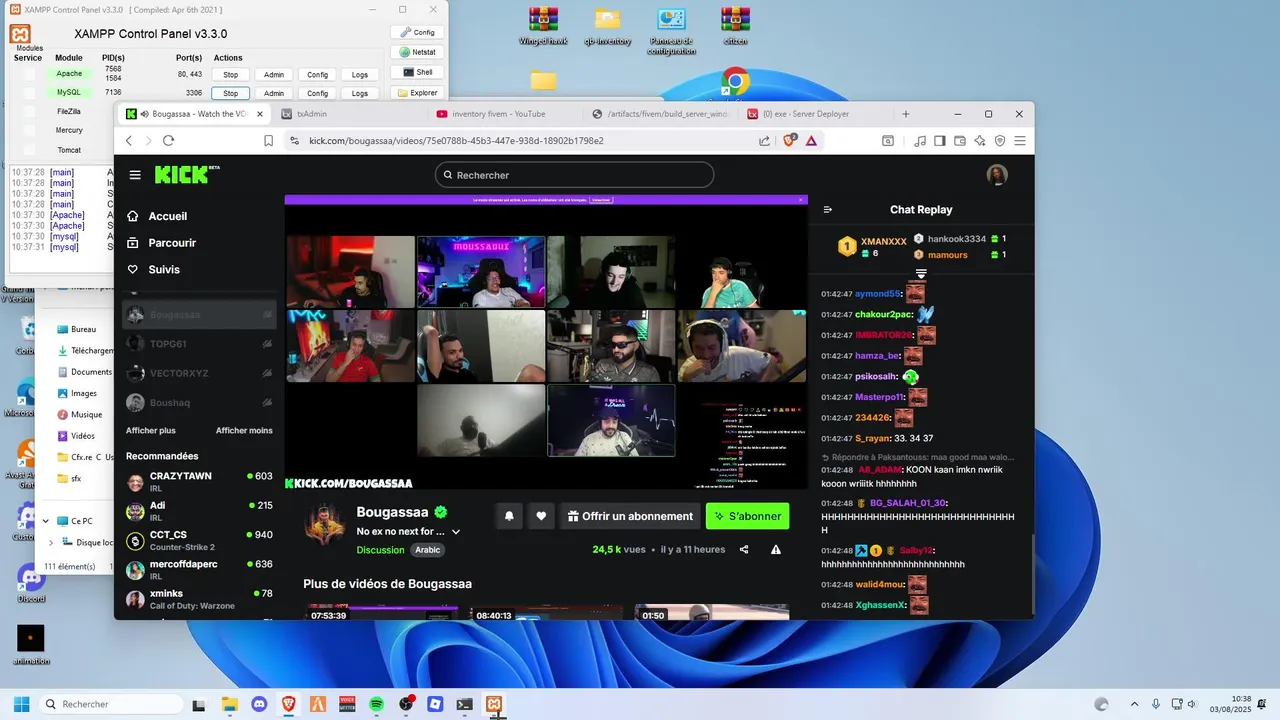Select Vidéos folder in File Explorer
The width and height of the screenshot is (1280, 720).
click(x=84, y=436)
